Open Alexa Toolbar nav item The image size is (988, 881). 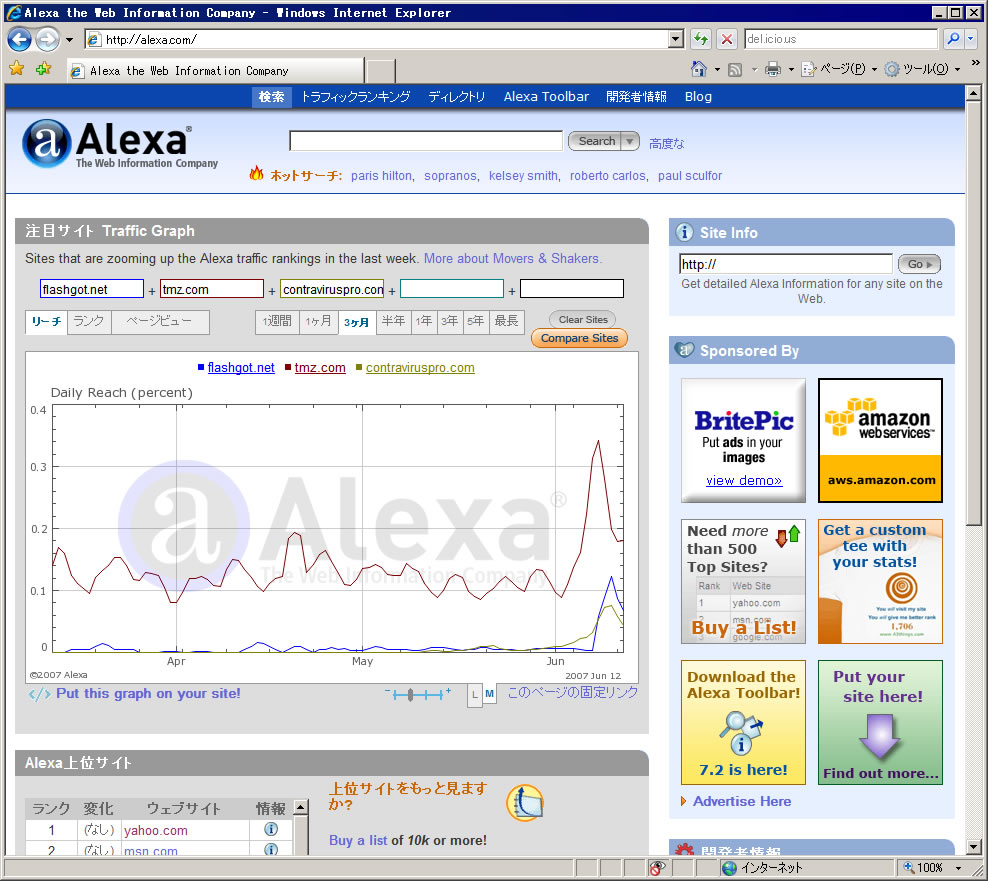[x=546, y=97]
